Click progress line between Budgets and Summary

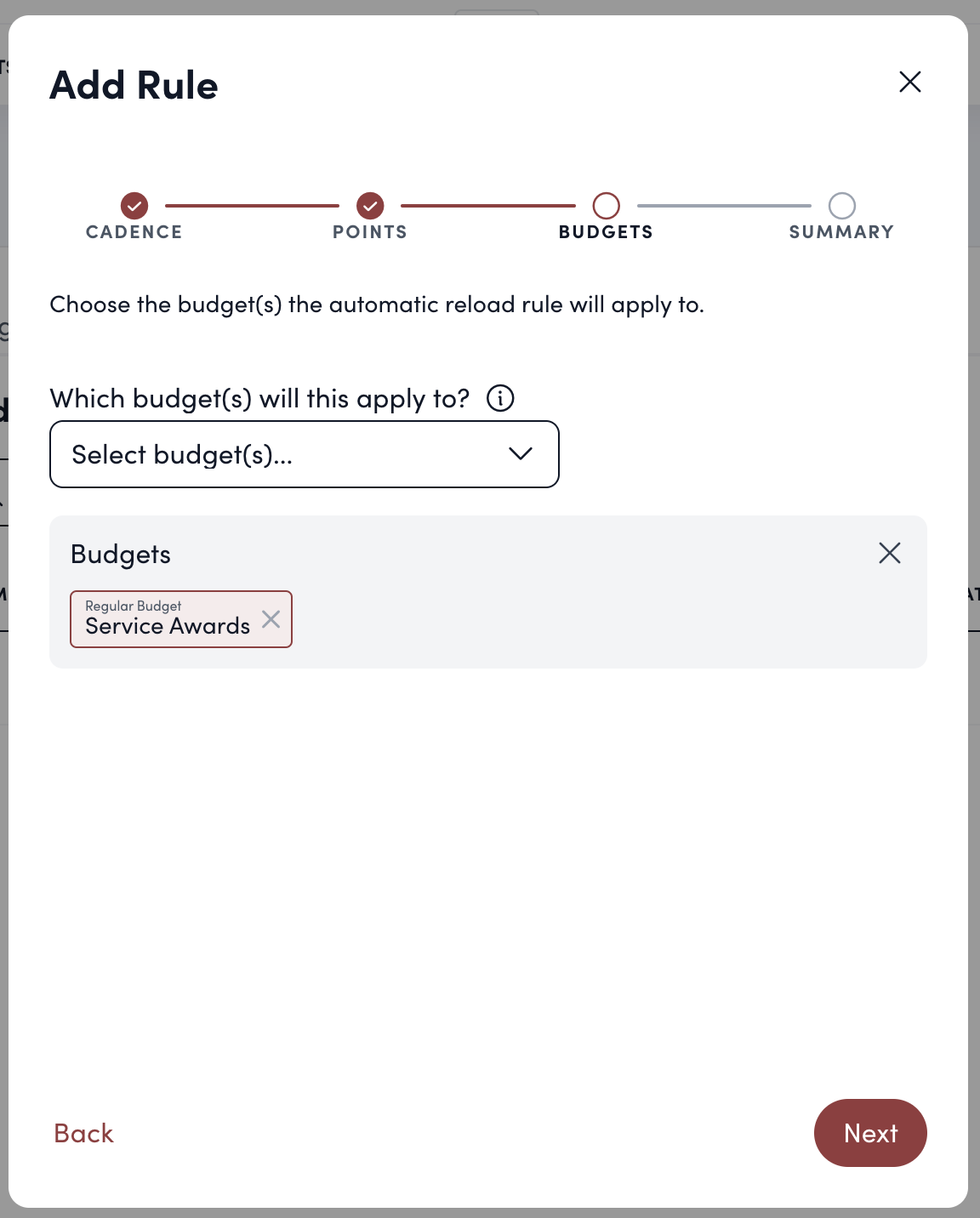pyautogui.click(x=724, y=205)
